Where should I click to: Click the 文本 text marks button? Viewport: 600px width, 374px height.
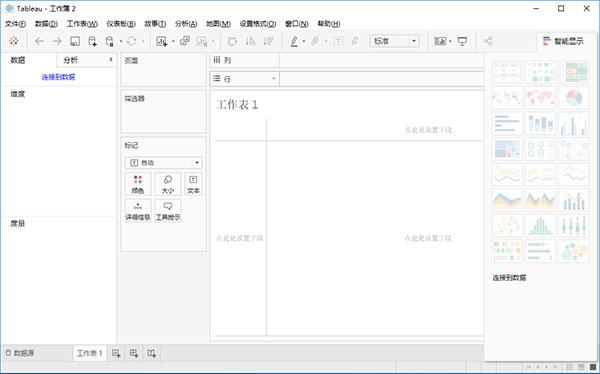click(x=193, y=184)
